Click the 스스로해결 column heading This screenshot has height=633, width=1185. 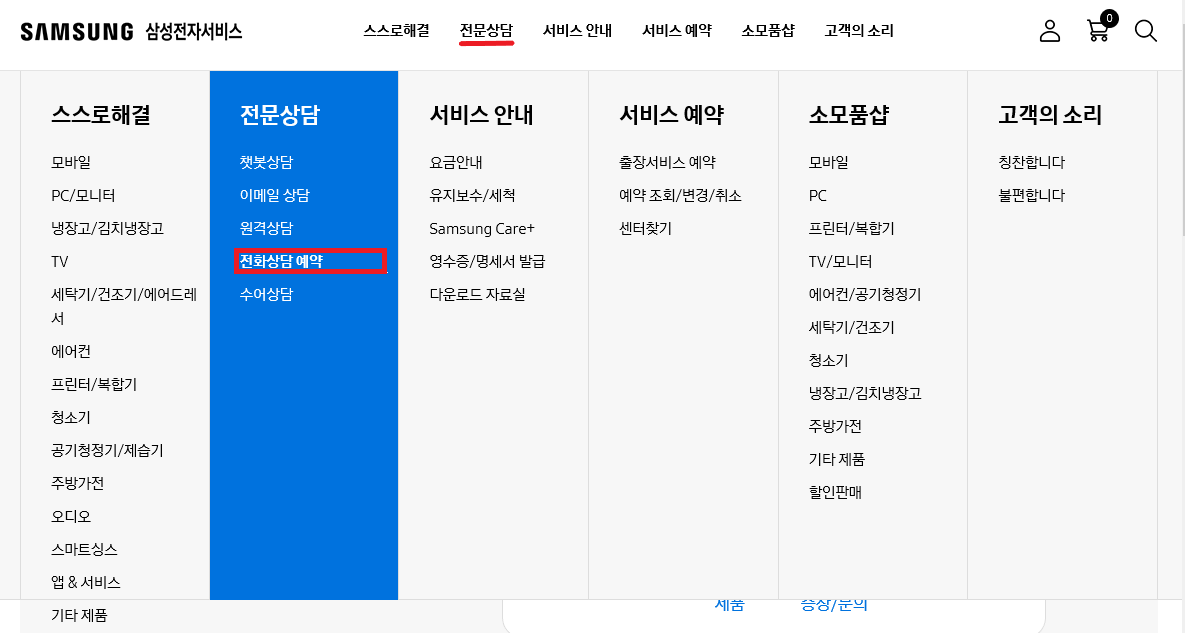(x=101, y=115)
